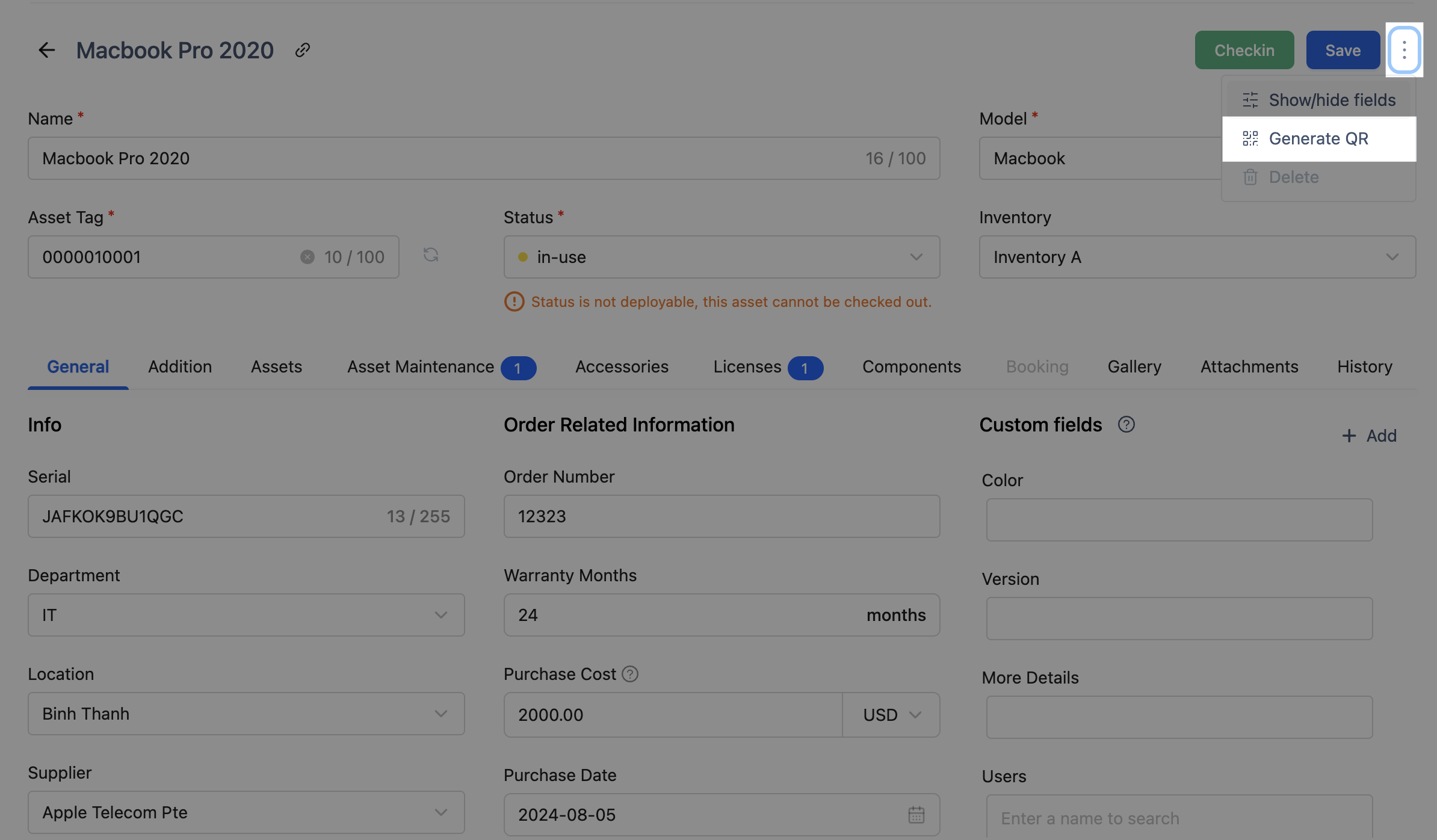Click the Custom fields help icon
Screen dimensions: 1437x840
pyautogui.click(x=1126, y=425)
